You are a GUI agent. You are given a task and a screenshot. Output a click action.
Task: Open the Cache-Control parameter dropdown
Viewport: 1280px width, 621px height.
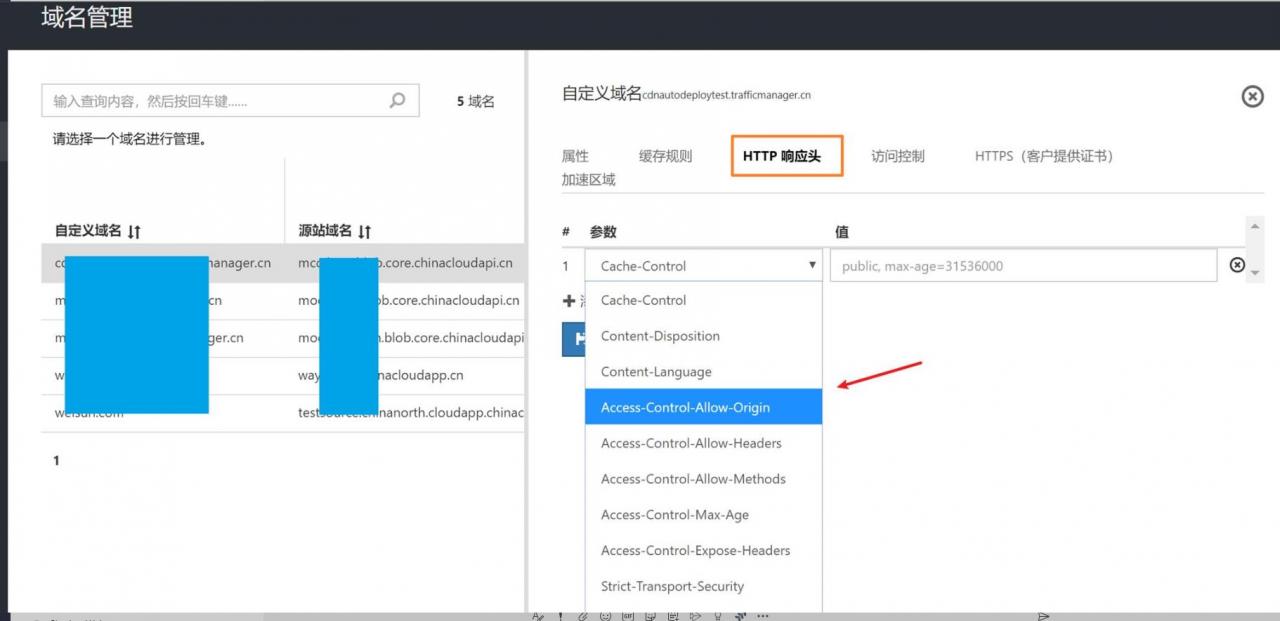(x=813, y=265)
